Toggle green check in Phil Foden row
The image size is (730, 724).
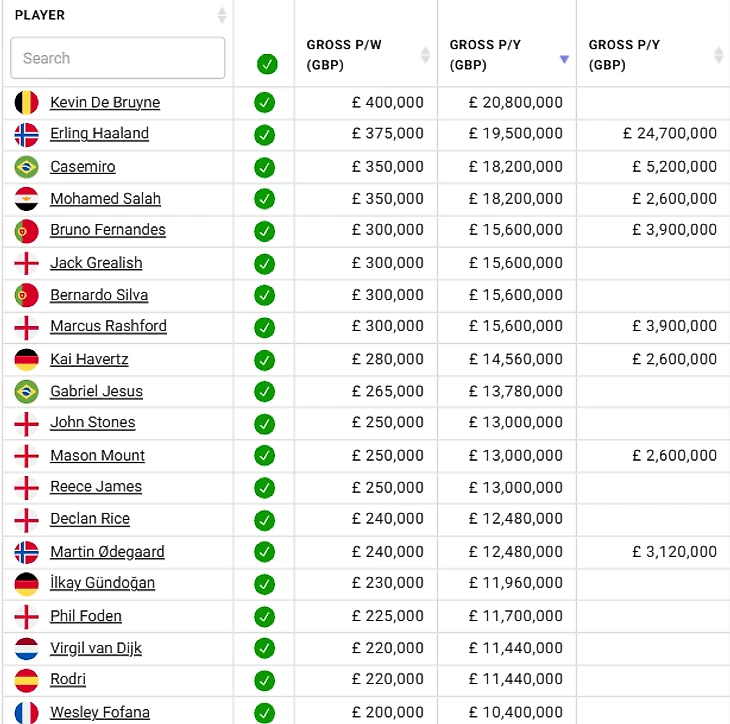coord(264,616)
